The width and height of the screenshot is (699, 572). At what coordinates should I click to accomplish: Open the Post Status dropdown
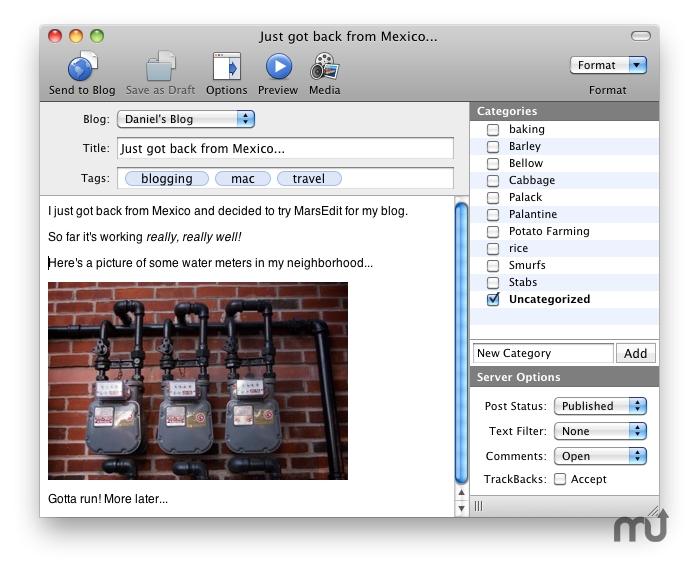click(x=601, y=406)
